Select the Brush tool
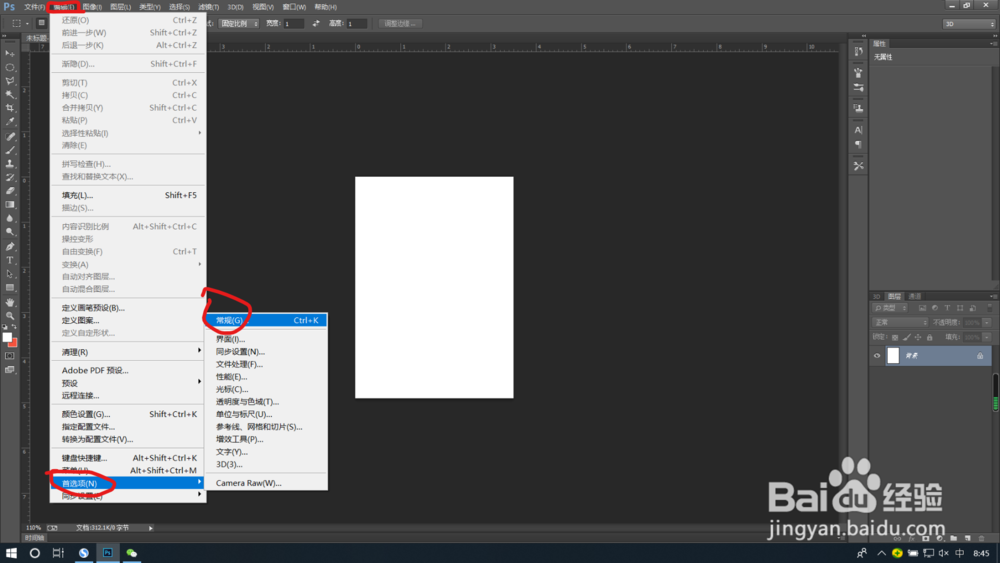The height and width of the screenshot is (563, 1000). 10,150
